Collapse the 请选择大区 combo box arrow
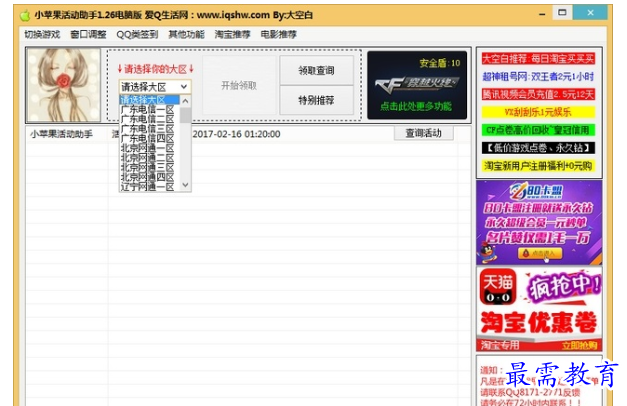 pyautogui.click(x=184, y=87)
